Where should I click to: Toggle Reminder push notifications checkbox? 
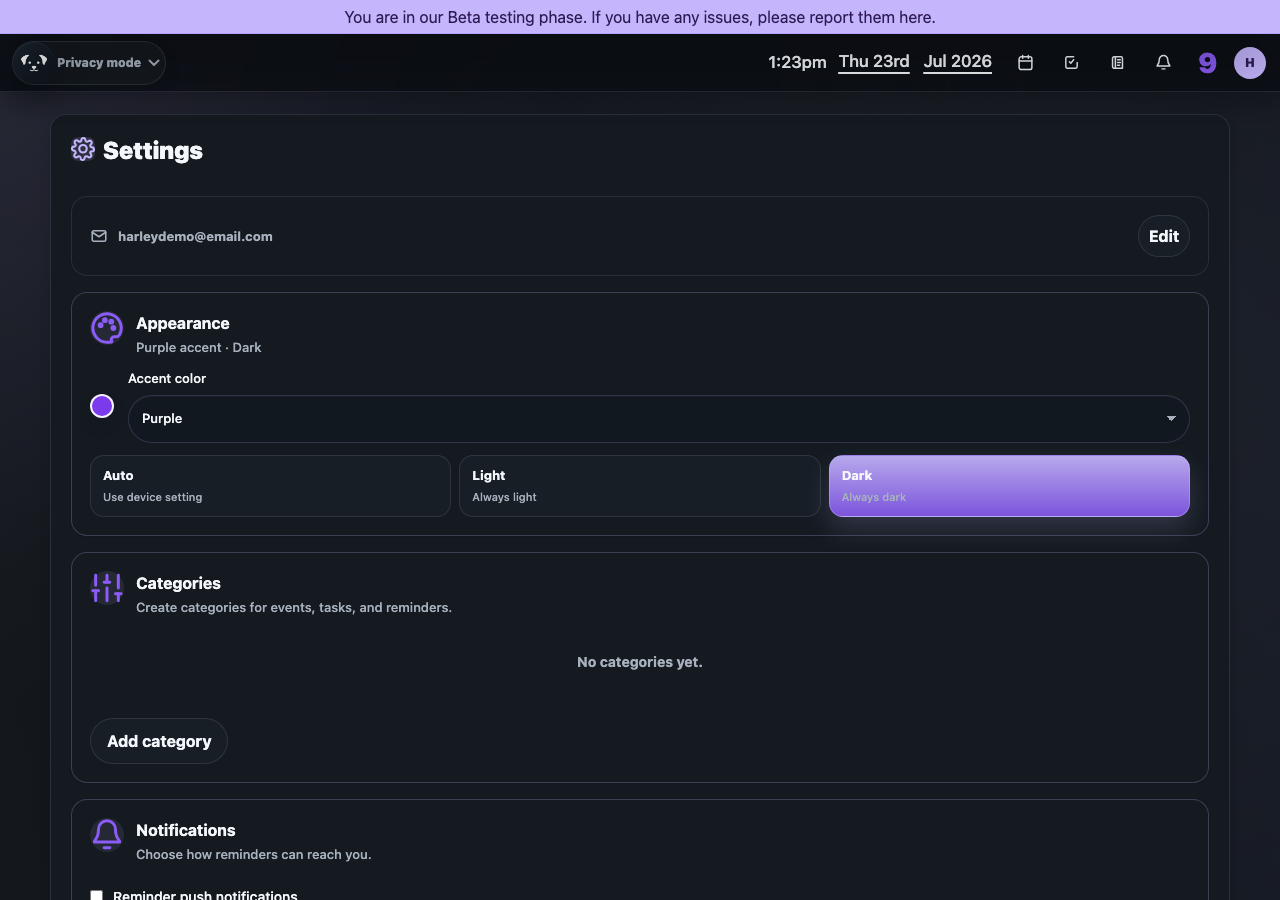tap(97, 895)
